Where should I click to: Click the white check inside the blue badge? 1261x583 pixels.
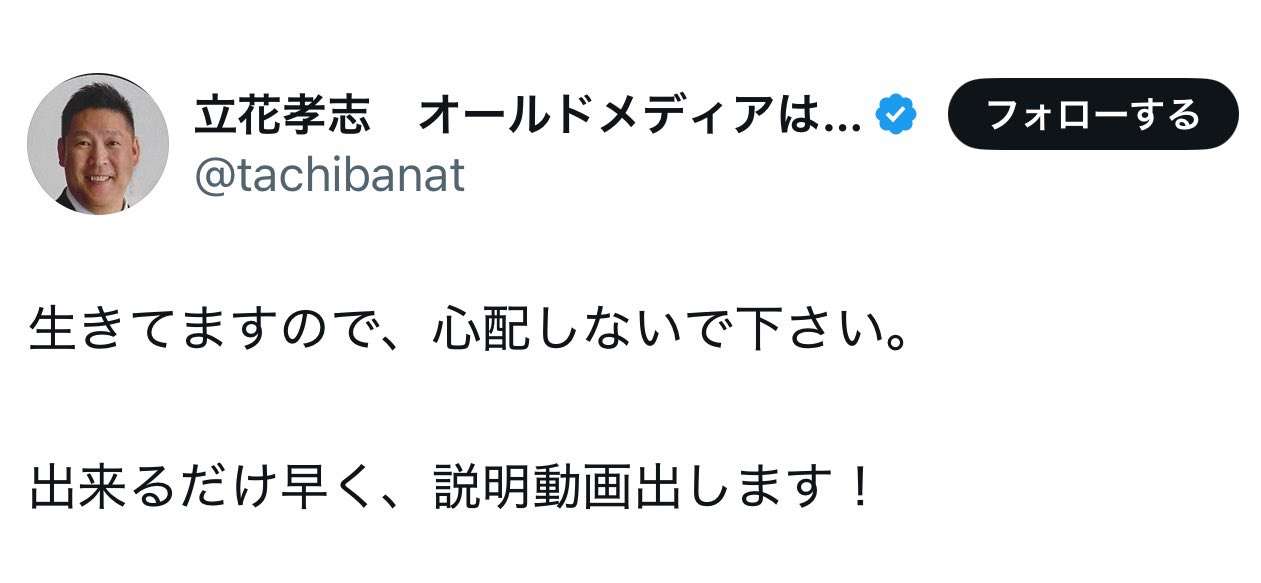coord(896,117)
